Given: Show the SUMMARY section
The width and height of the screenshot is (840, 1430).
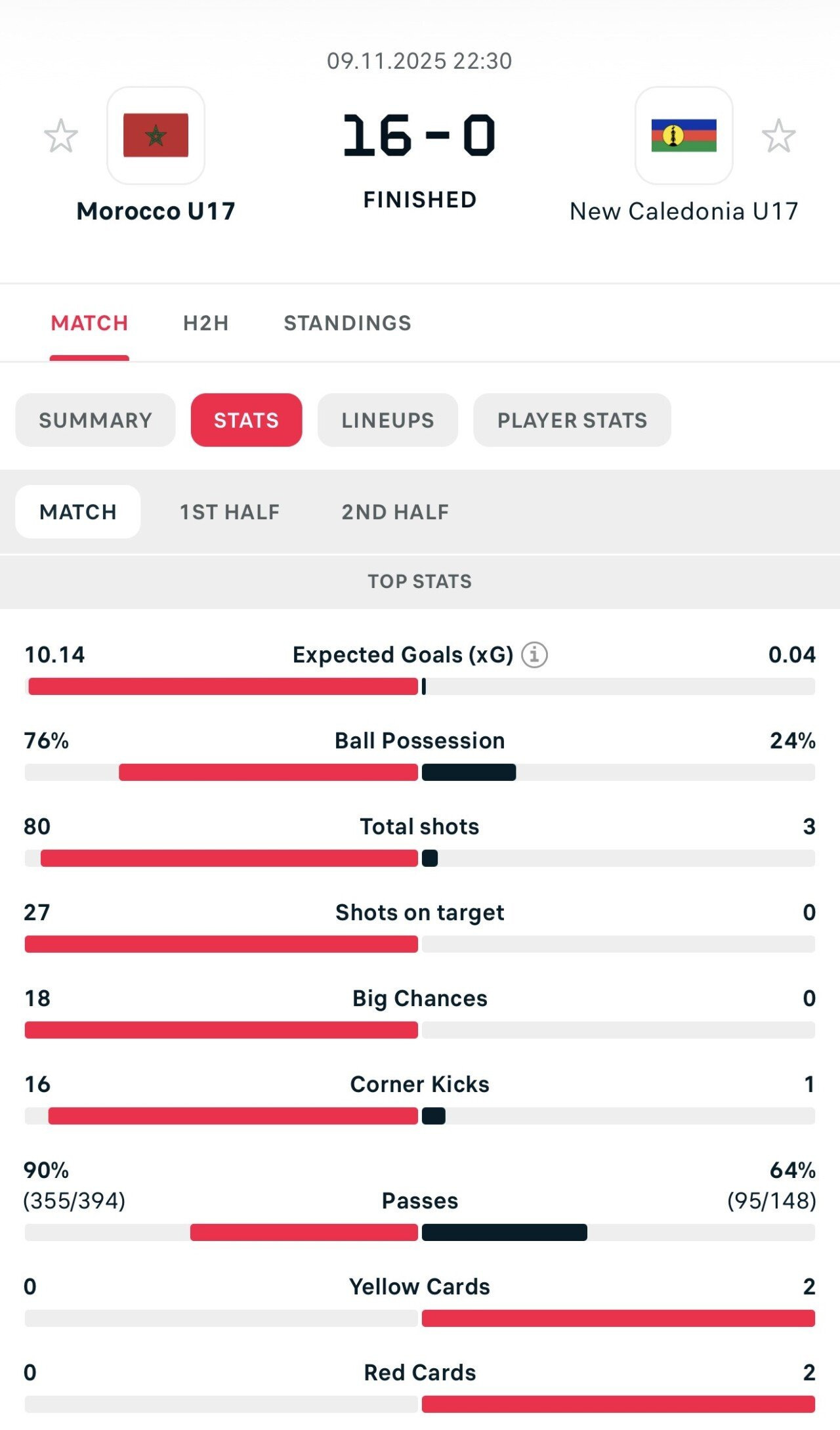Looking at the screenshot, I should click(x=95, y=420).
